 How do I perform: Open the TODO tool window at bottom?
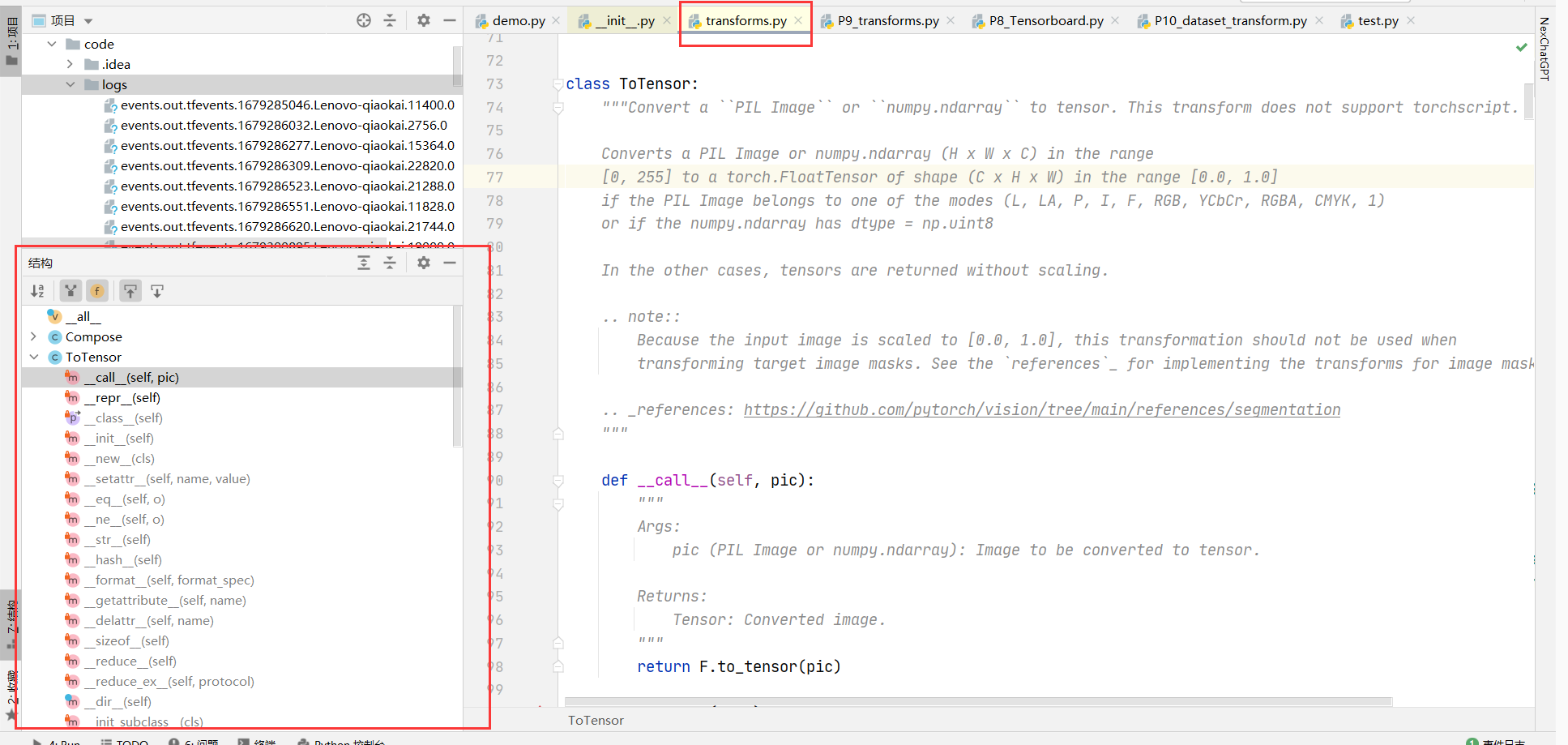pos(125,741)
